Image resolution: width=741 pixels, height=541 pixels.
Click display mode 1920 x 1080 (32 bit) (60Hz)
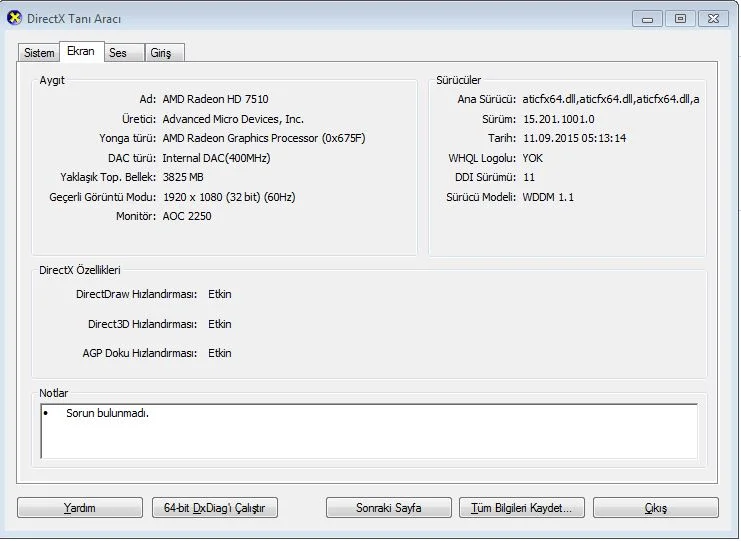[x=229, y=197]
